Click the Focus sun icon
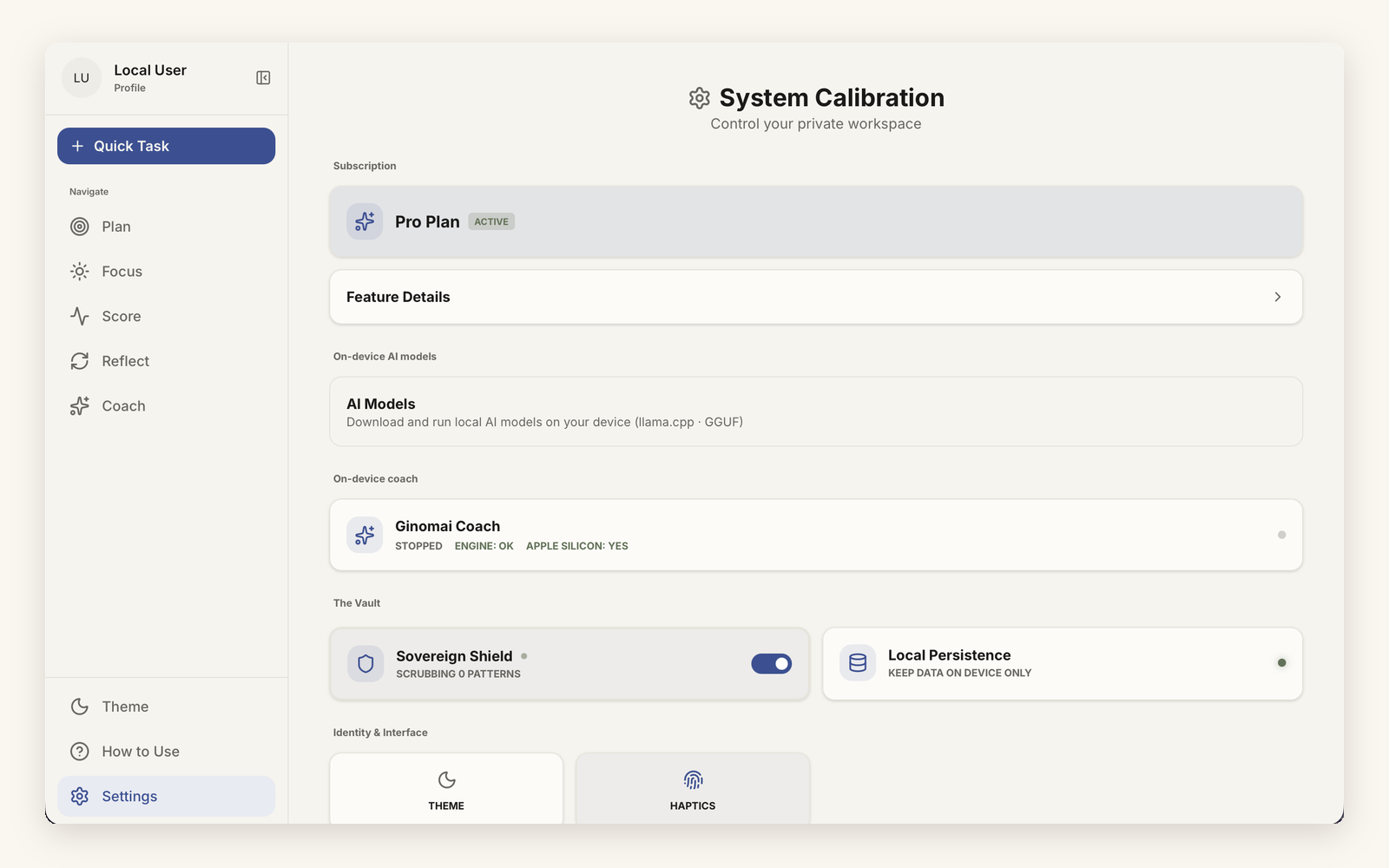 click(x=80, y=272)
